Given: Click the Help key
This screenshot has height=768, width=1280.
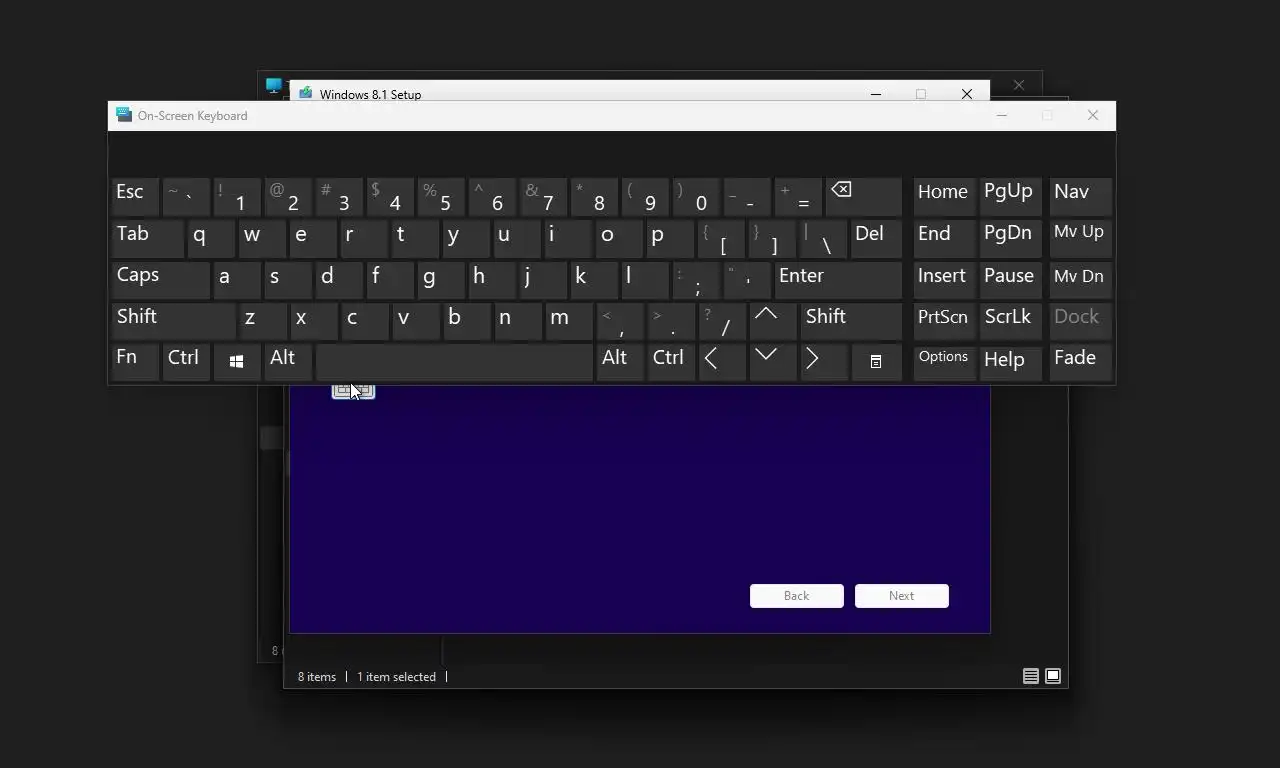Looking at the screenshot, I should point(1010,361).
